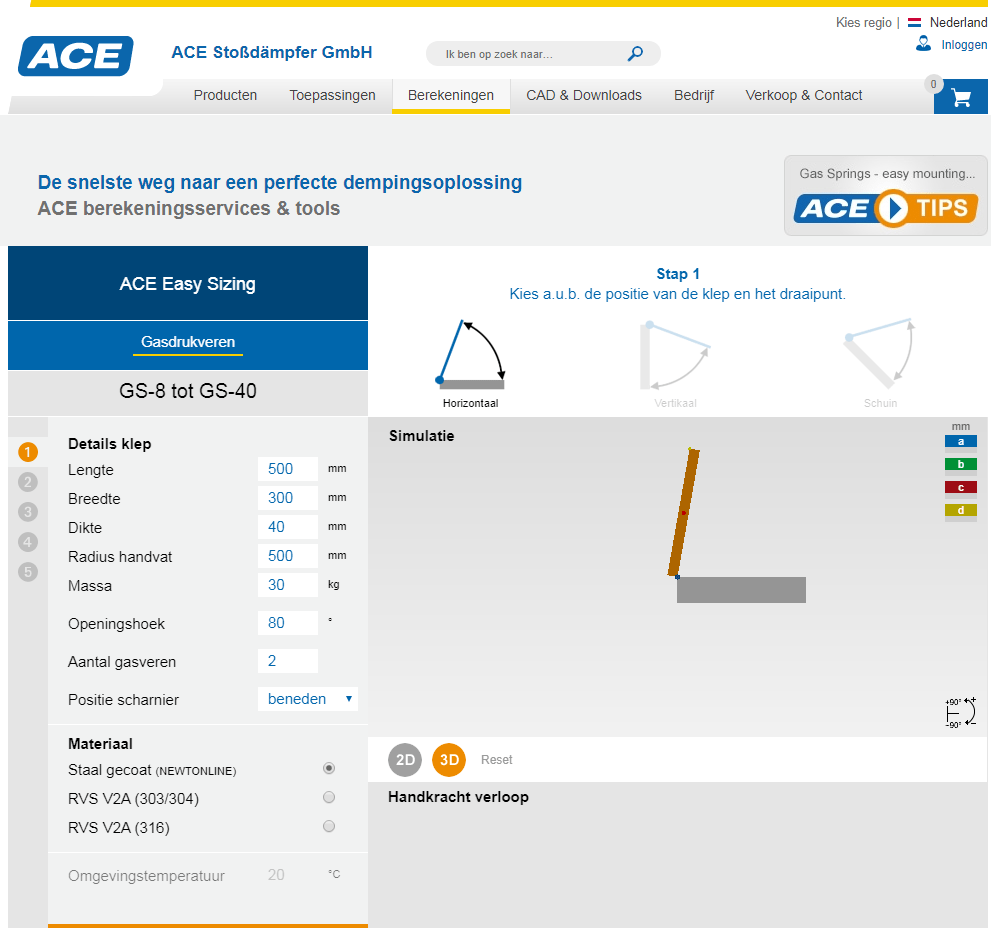Open the Toepassingen menu
This screenshot has height=928, width=991.
332,95
